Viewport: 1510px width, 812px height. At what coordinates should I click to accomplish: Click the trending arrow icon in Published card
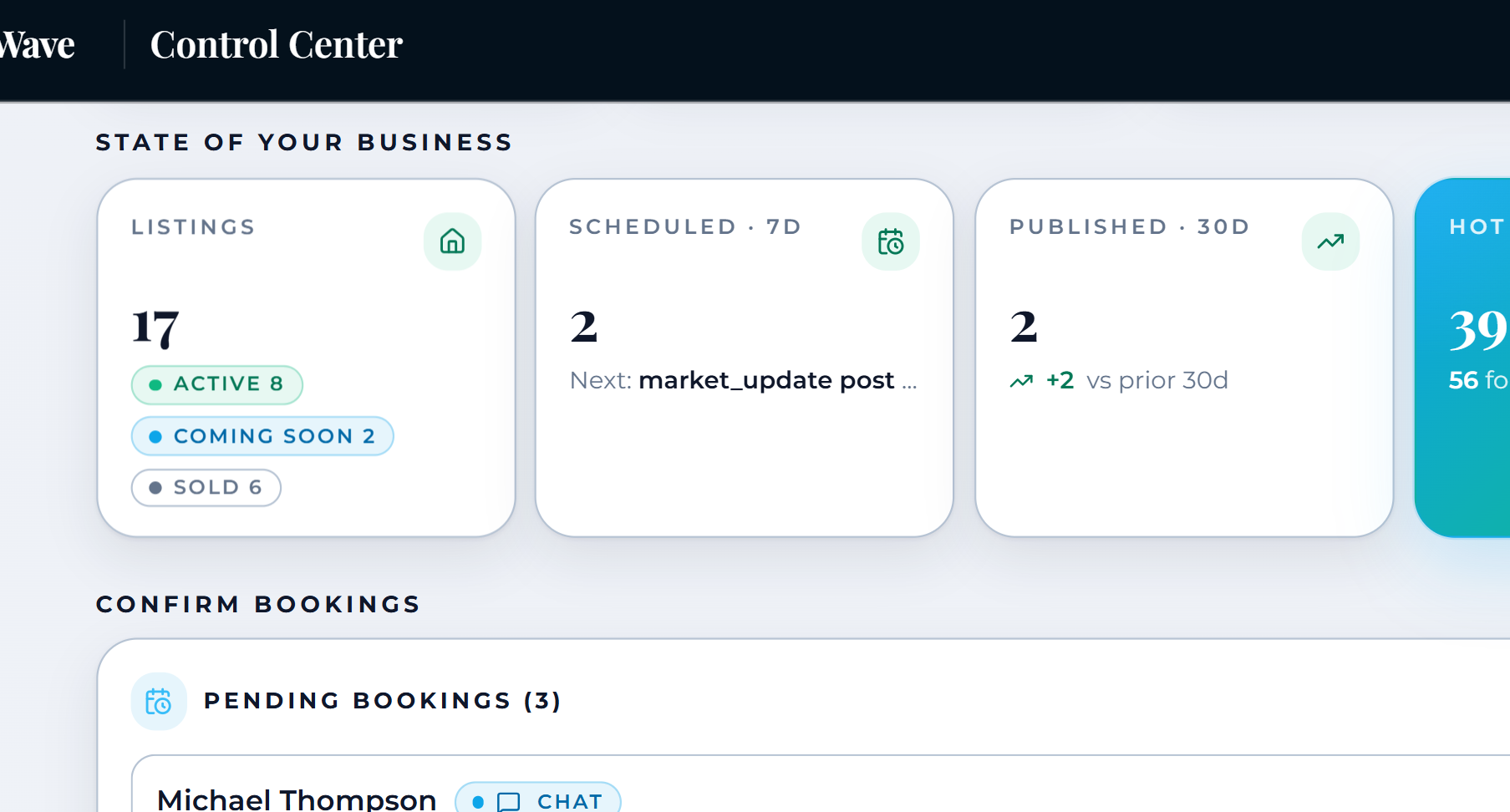[x=1330, y=241]
